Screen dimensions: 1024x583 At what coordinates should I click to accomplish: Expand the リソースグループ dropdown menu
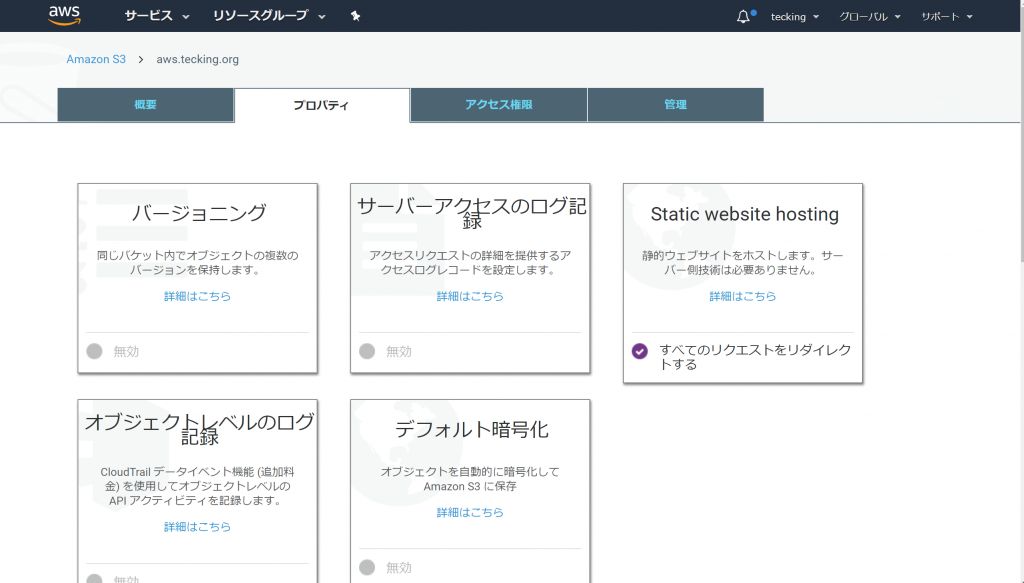269,16
